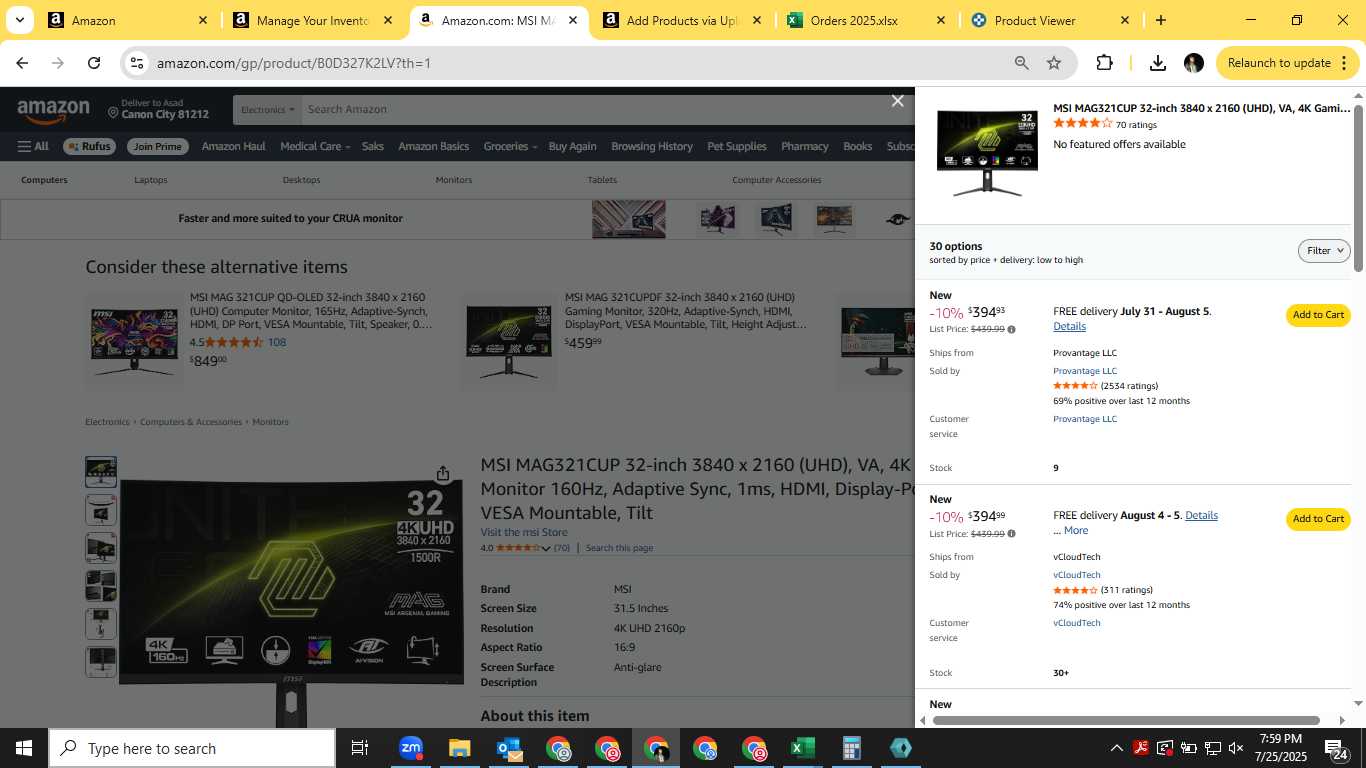The height and width of the screenshot is (768, 1366).
Task: Open the Zoom app on taskbar
Action: 411,748
